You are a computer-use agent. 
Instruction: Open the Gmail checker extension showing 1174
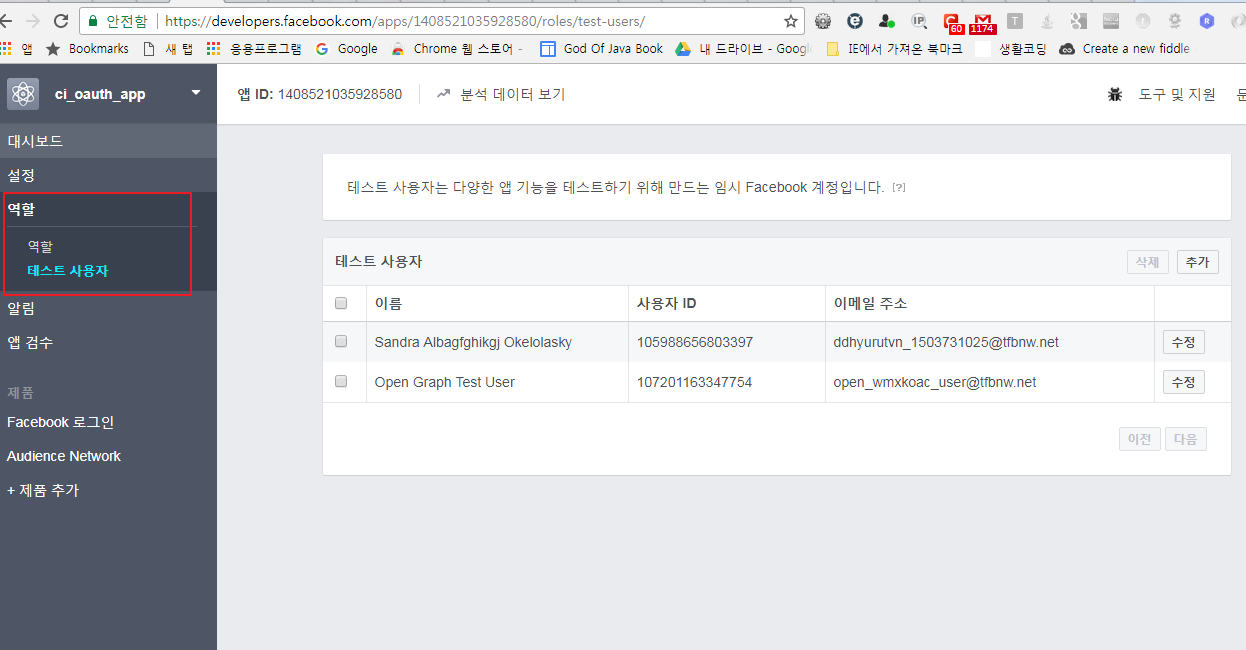983,22
